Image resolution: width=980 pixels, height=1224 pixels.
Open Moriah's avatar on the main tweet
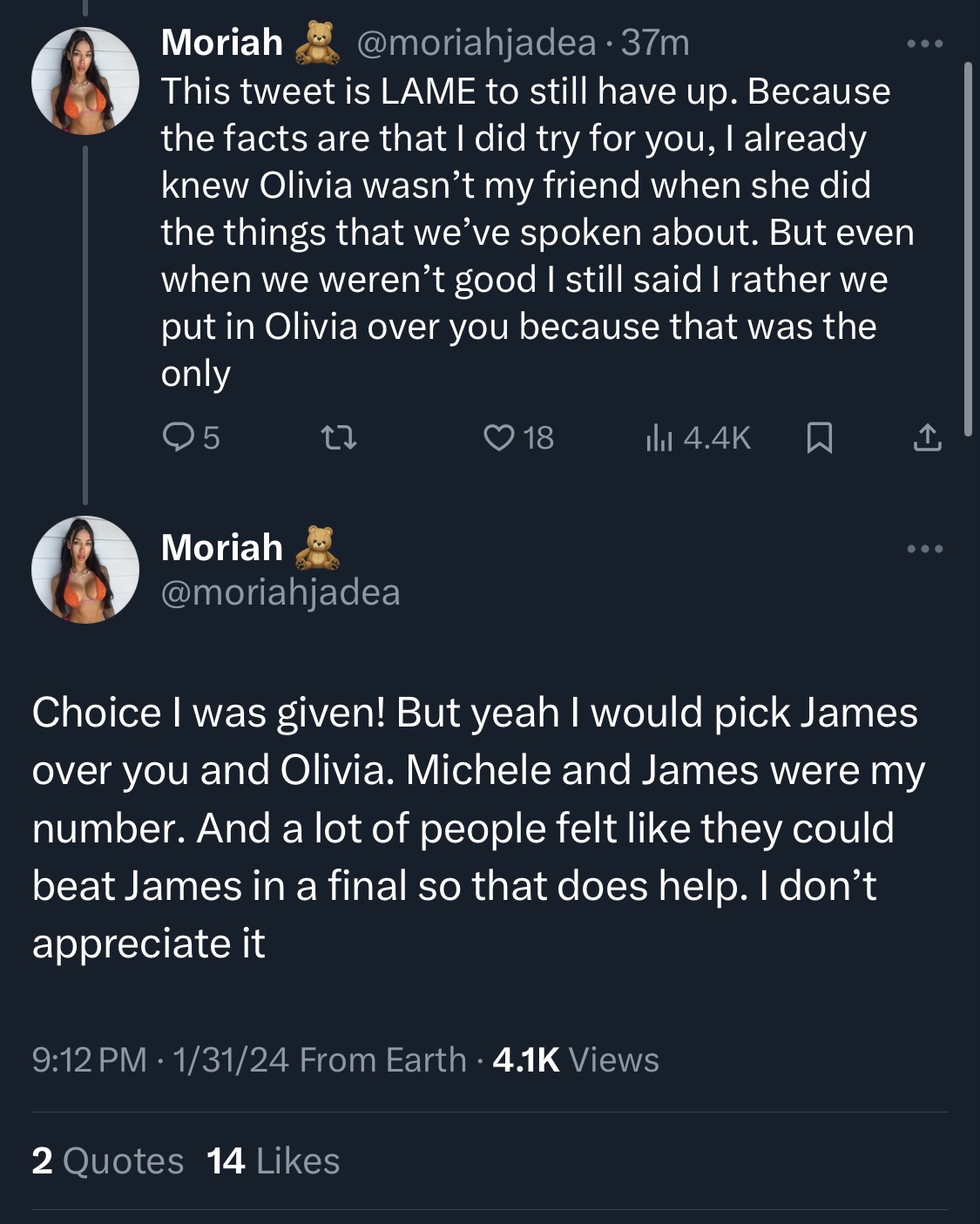pos(85,570)
